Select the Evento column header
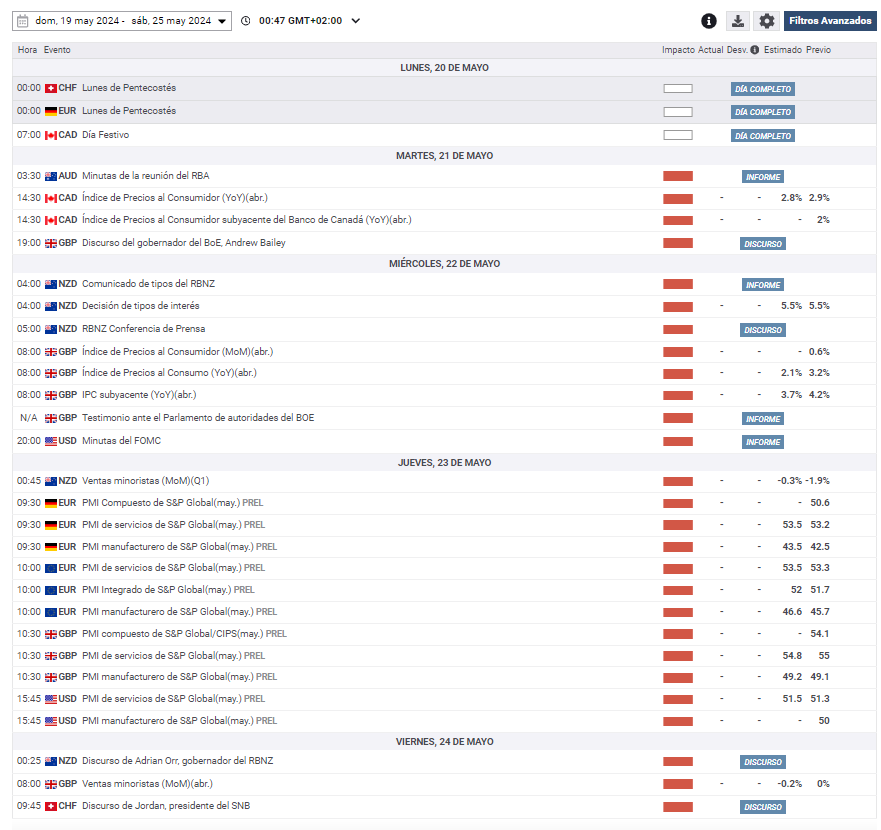 click(x=57, y=50)
